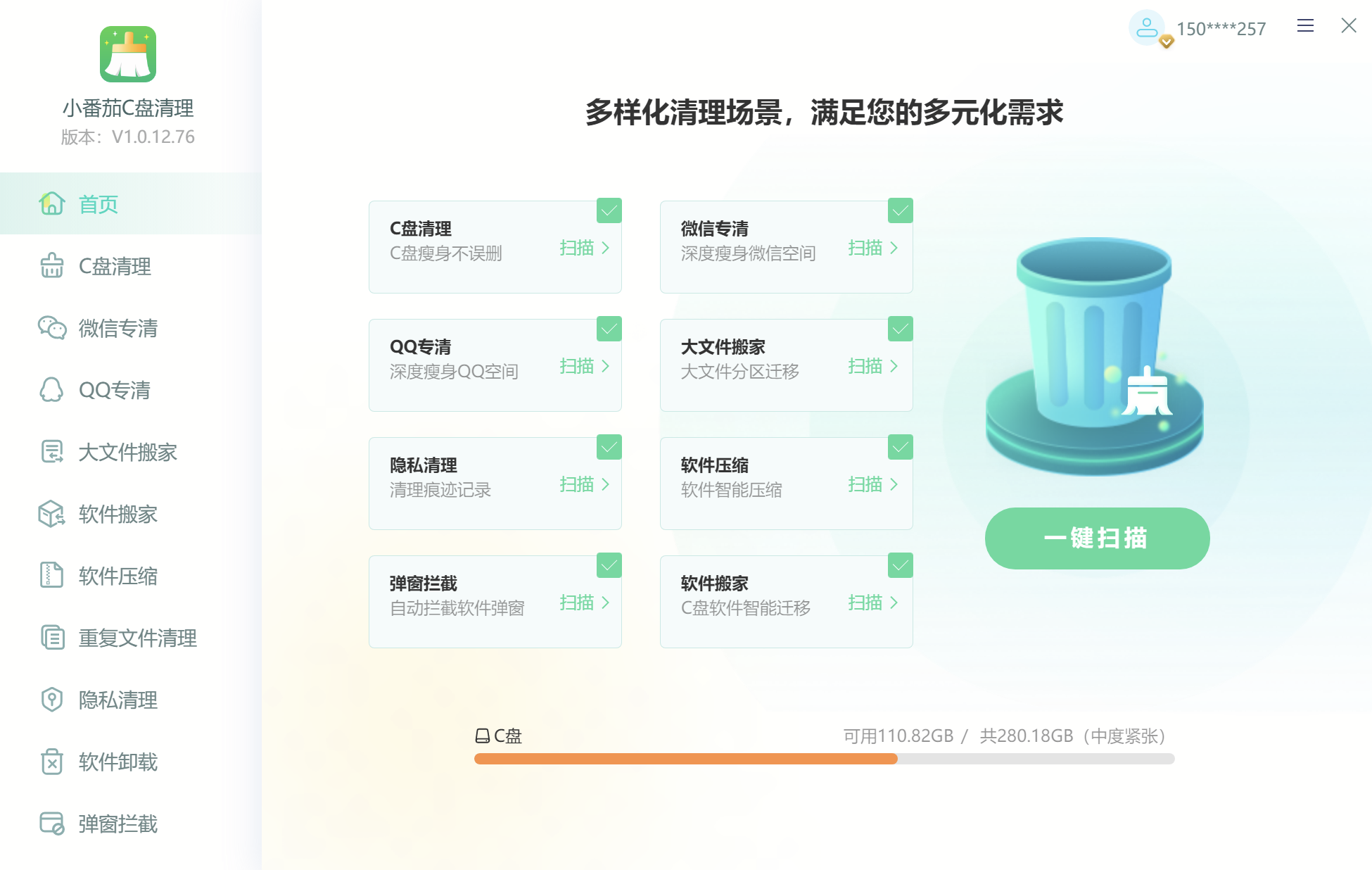
Task: Click the chevron arrow on QQ专清 card
Action: click(x=605, y=366)
